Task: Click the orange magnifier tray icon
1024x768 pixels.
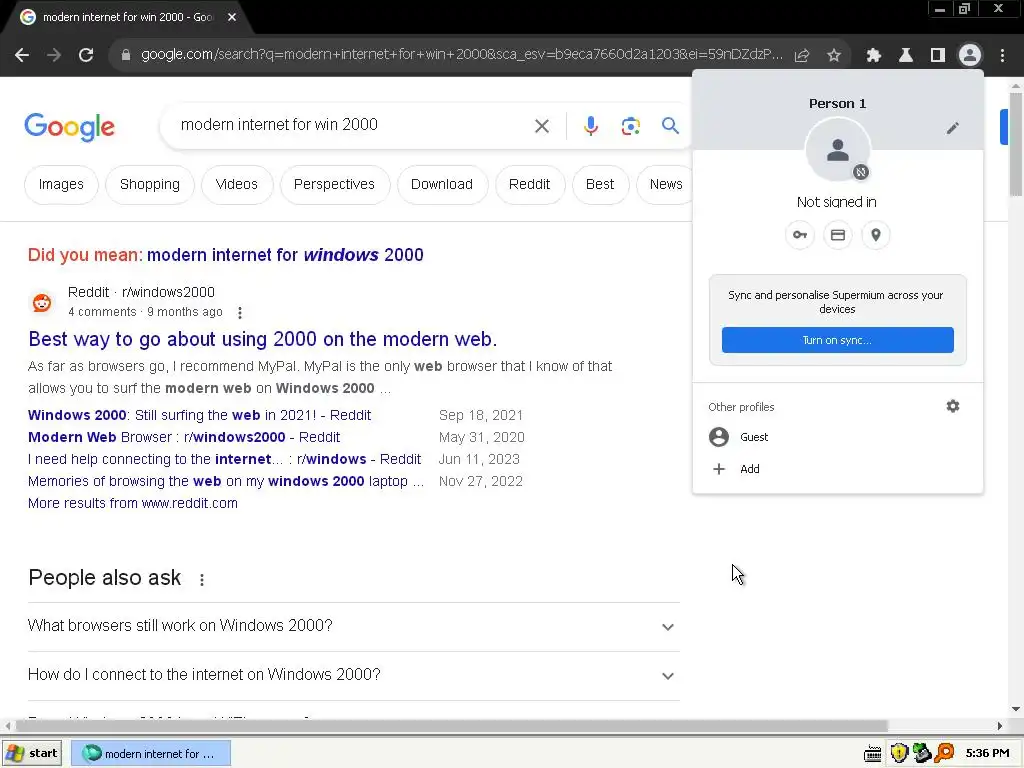Action: [944, 754]
